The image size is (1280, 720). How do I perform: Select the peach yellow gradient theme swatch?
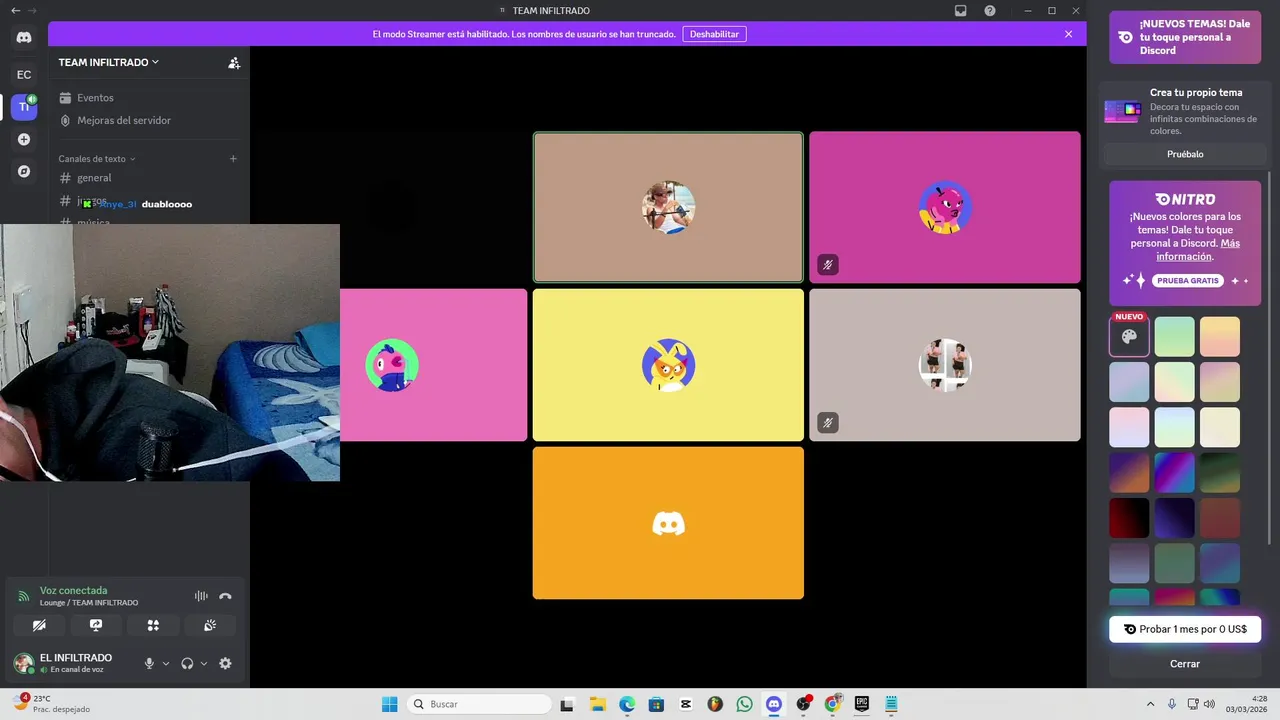(x=1220, y=337)
